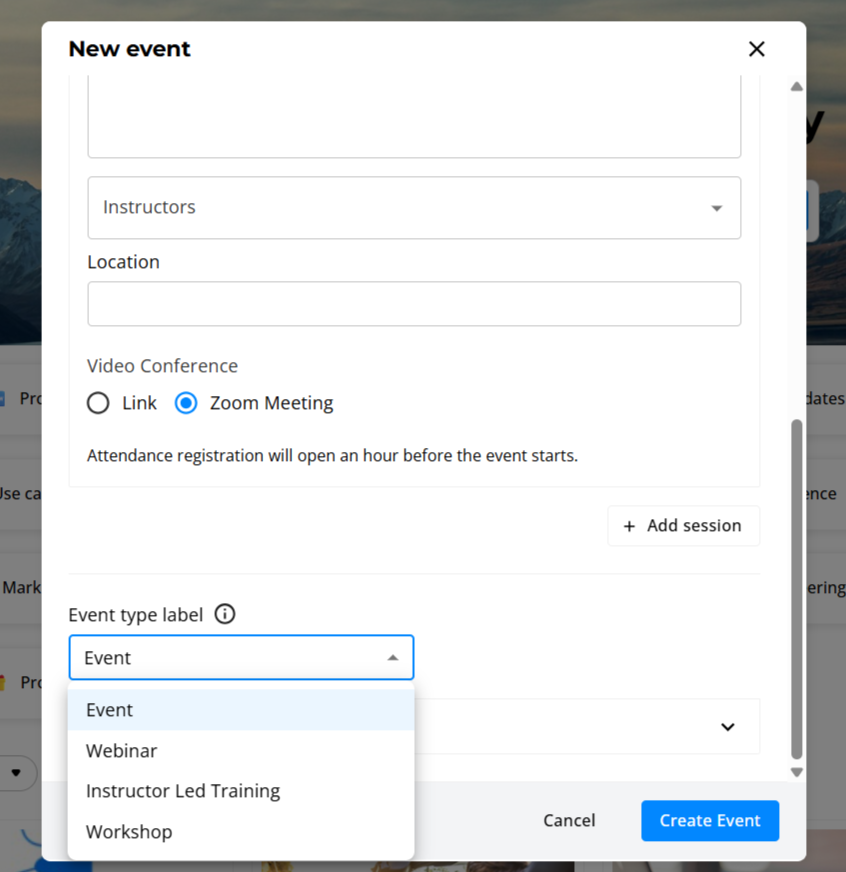This screenshot has width=846, height=872.
Task: Select the Link radio button
Action: [x=98, y=403]
